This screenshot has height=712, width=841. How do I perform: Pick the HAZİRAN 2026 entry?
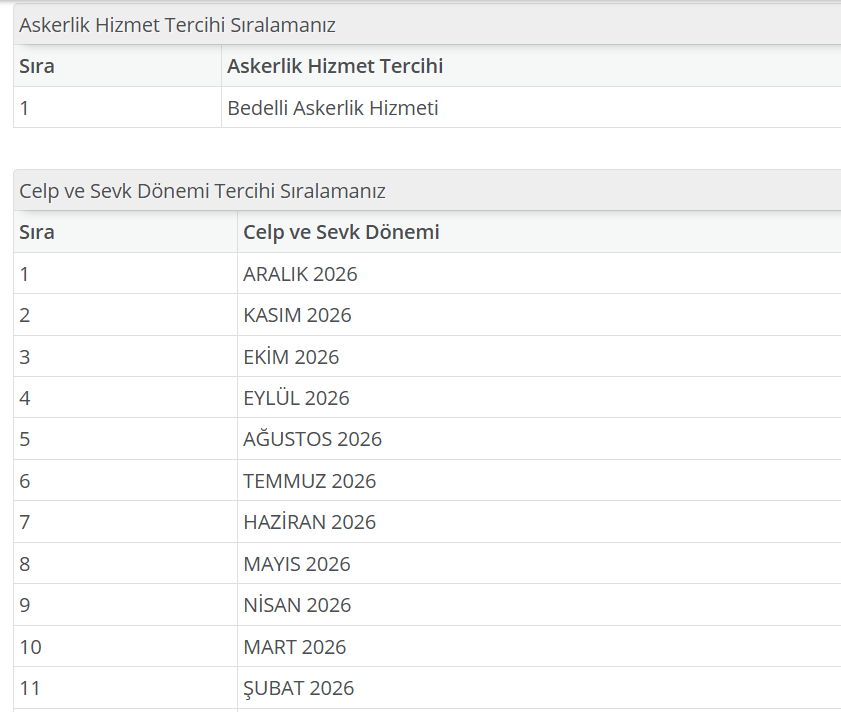[x=309, y=522]
